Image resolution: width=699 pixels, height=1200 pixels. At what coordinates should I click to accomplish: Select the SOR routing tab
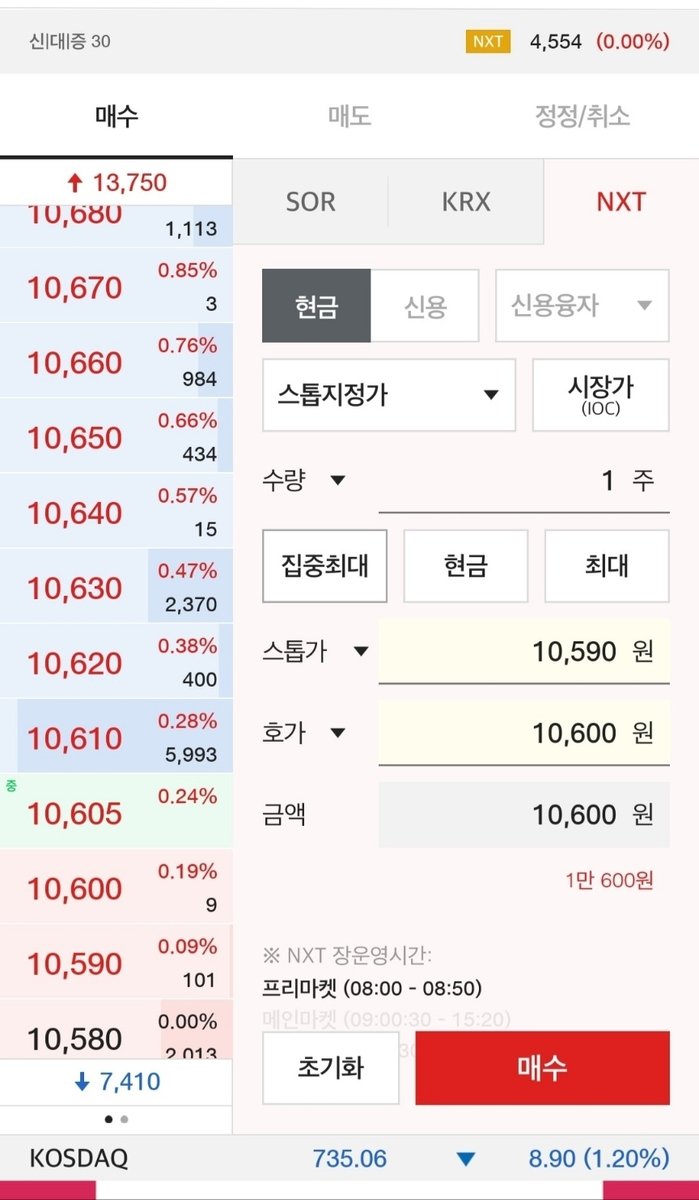[311, 202]
